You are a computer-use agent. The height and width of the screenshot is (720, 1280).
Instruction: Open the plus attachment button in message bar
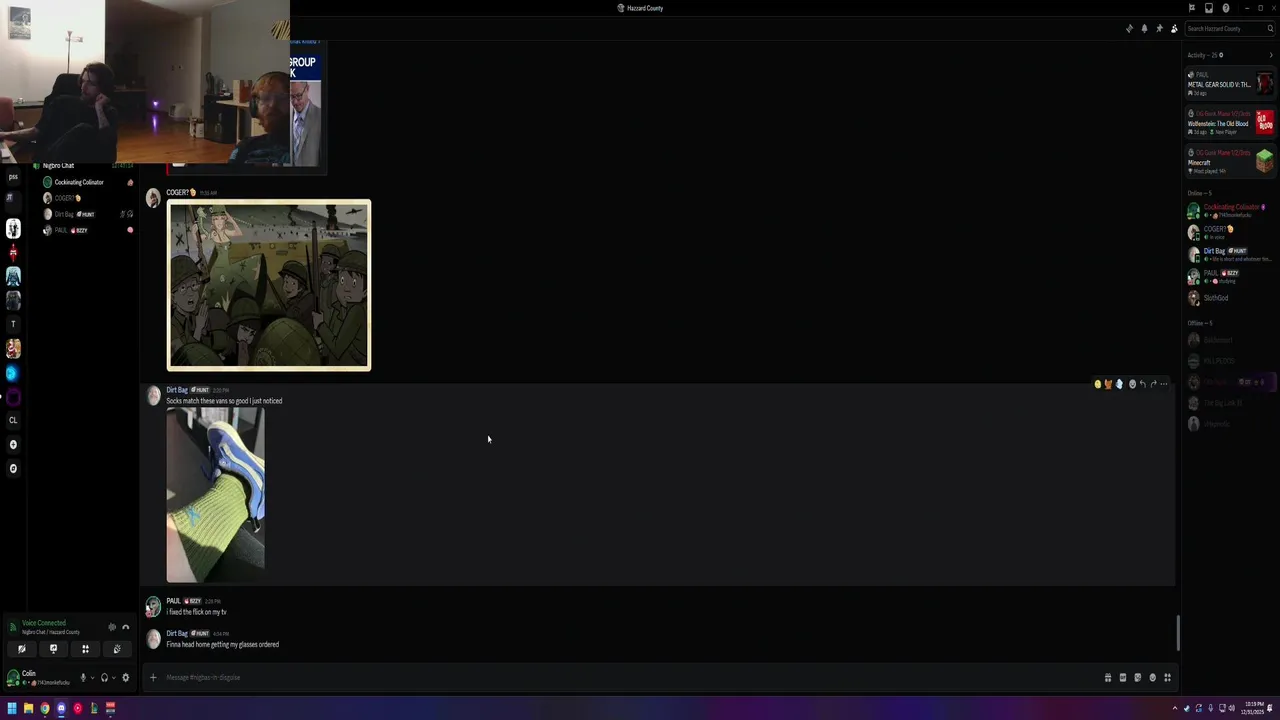[153, 678]
